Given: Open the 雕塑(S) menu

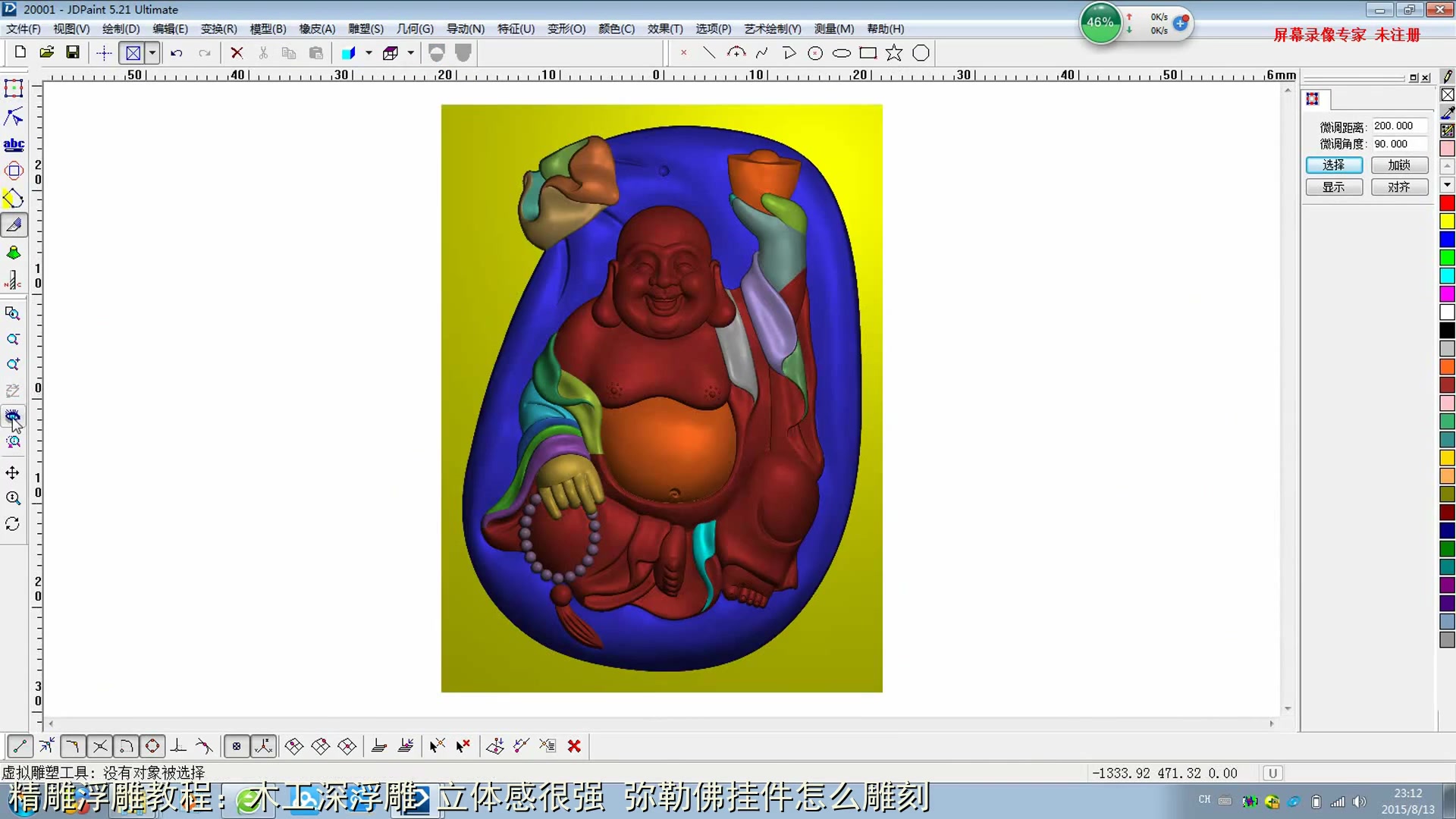Looking at the screenshot, I should pos(366,29).
